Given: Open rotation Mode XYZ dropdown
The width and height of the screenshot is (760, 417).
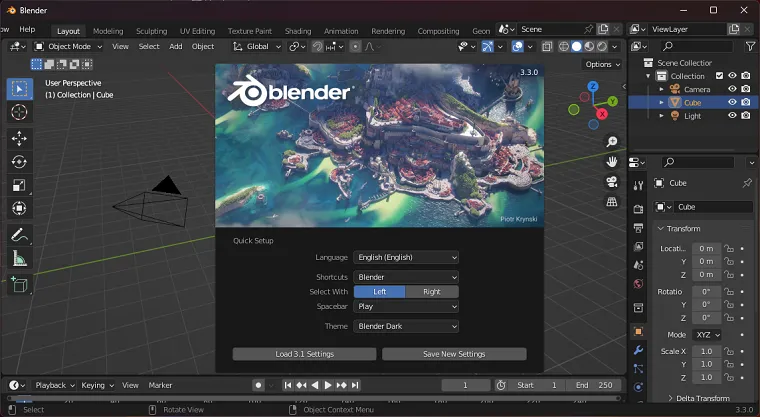Looking at the screenshot, I should (708, 335).
